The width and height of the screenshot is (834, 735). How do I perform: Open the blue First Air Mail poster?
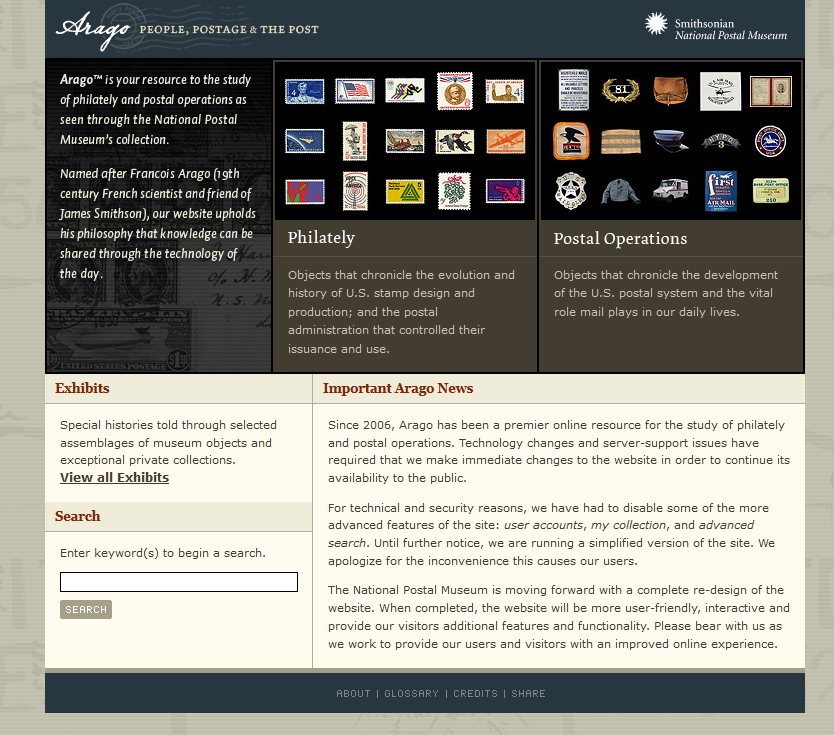pos(721,191)
